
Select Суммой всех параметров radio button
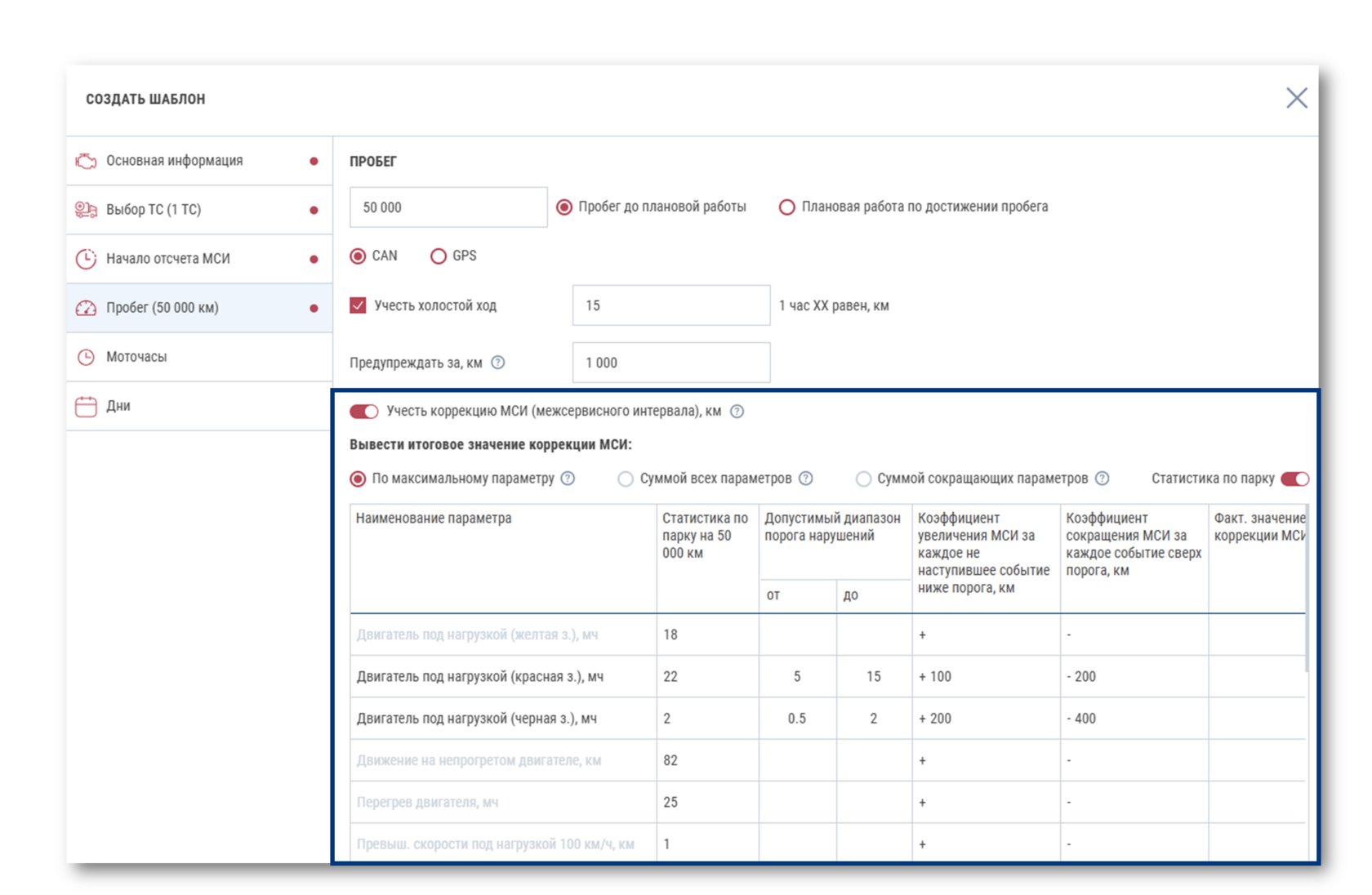[626, 479]
